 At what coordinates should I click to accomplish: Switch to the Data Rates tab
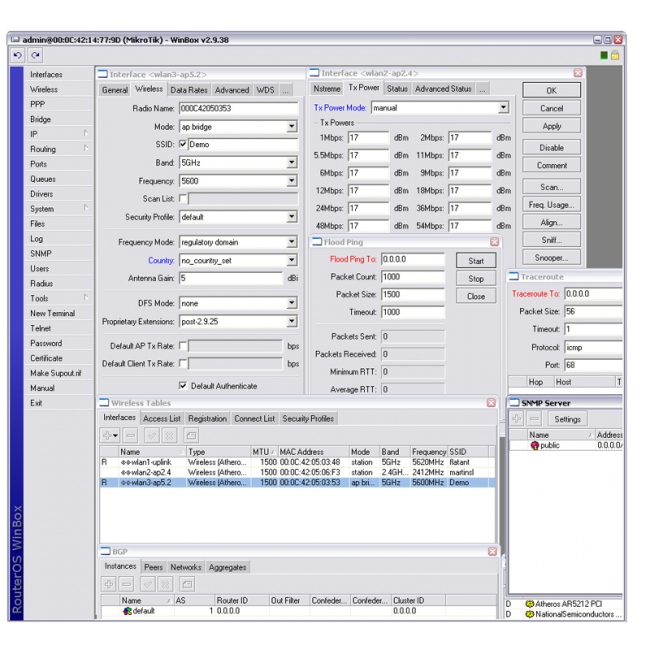(189, 90)
